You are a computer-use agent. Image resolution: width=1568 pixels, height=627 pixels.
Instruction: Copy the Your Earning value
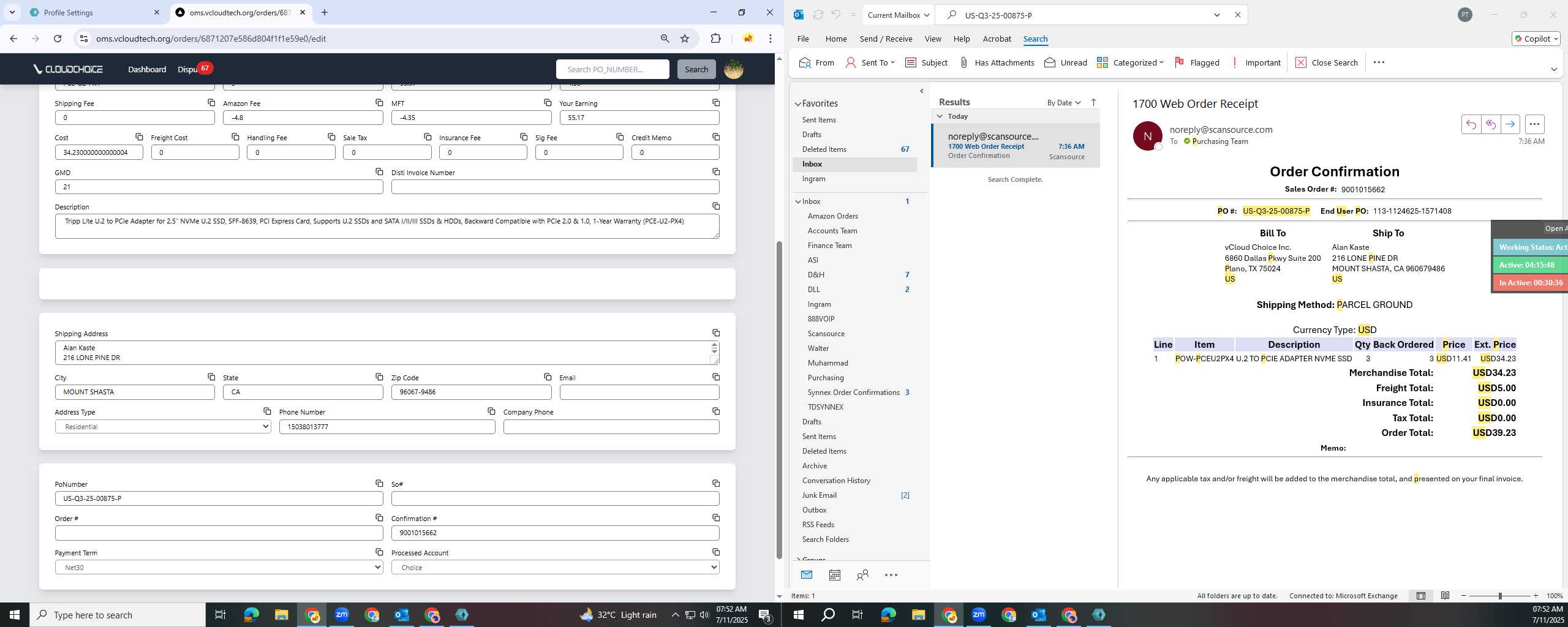pyautogui.click(x=716, y=102)
